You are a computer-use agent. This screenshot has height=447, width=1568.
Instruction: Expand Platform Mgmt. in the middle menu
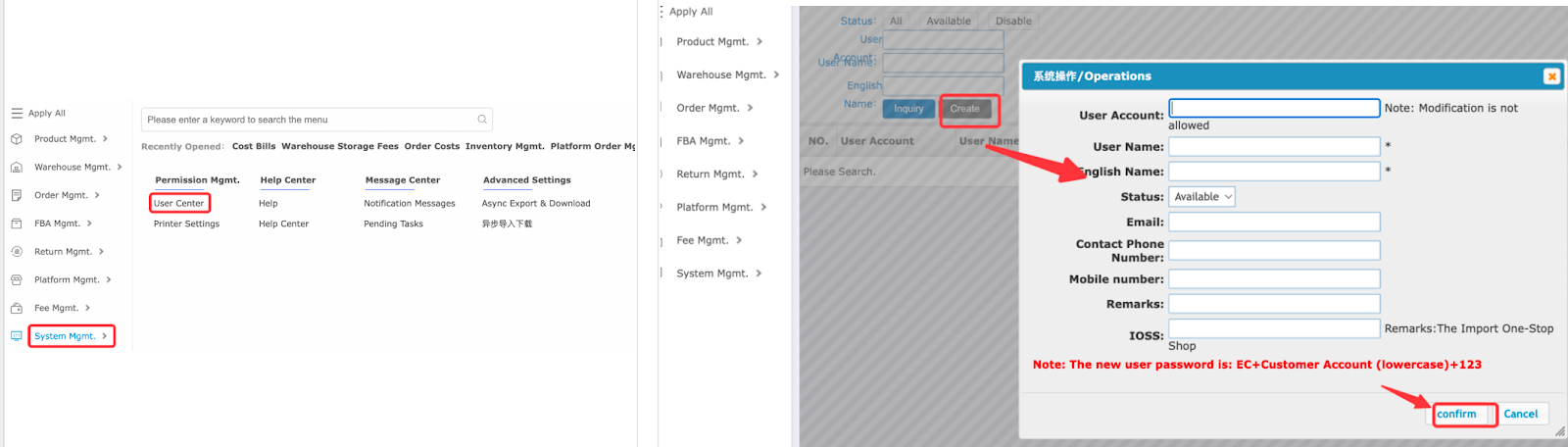tap(721, 208)
